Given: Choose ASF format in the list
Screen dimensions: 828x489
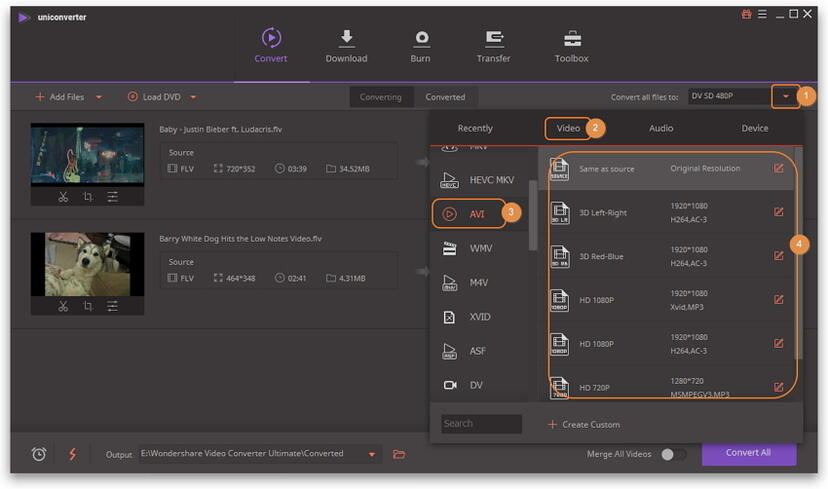Looking at the screenshot, I should (x=478, y=351).
